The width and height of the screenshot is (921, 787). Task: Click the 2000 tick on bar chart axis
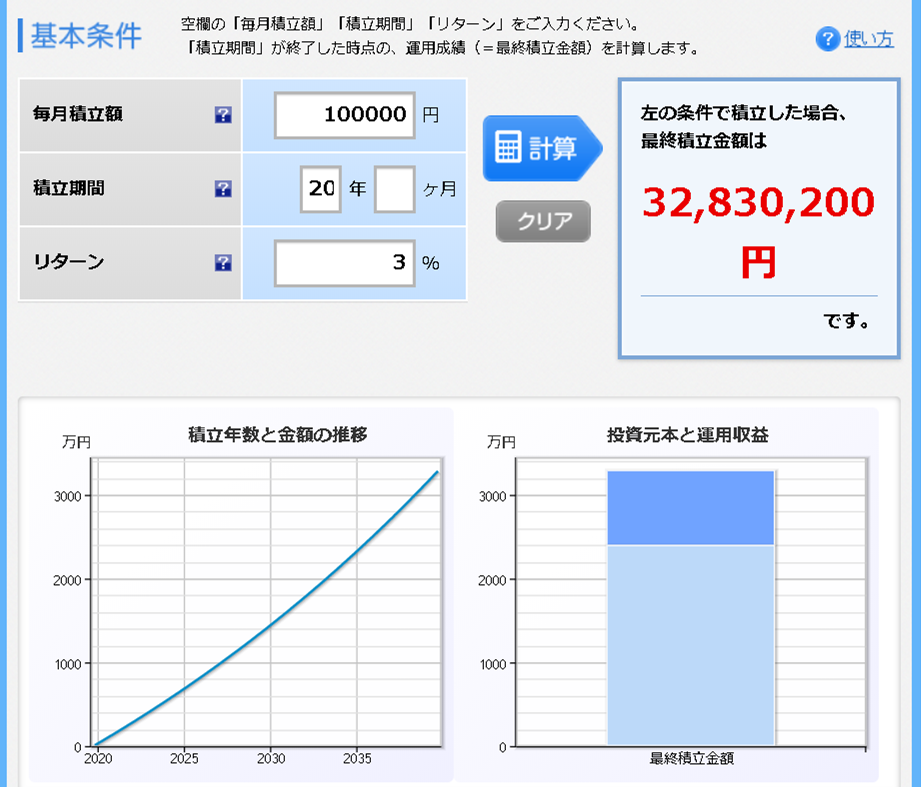[x=492, y=580]
